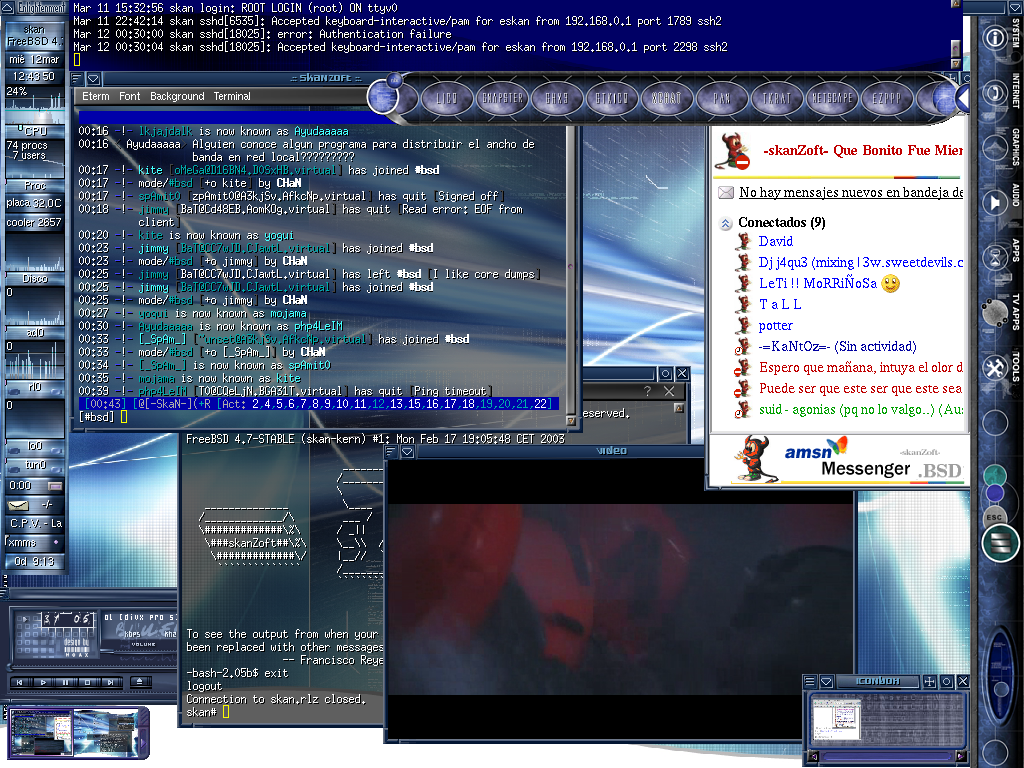Select contact Dj j4qu3 in aMSN
The height and width of the screenshot is (768, 1024).
click(x=861, y=263)
